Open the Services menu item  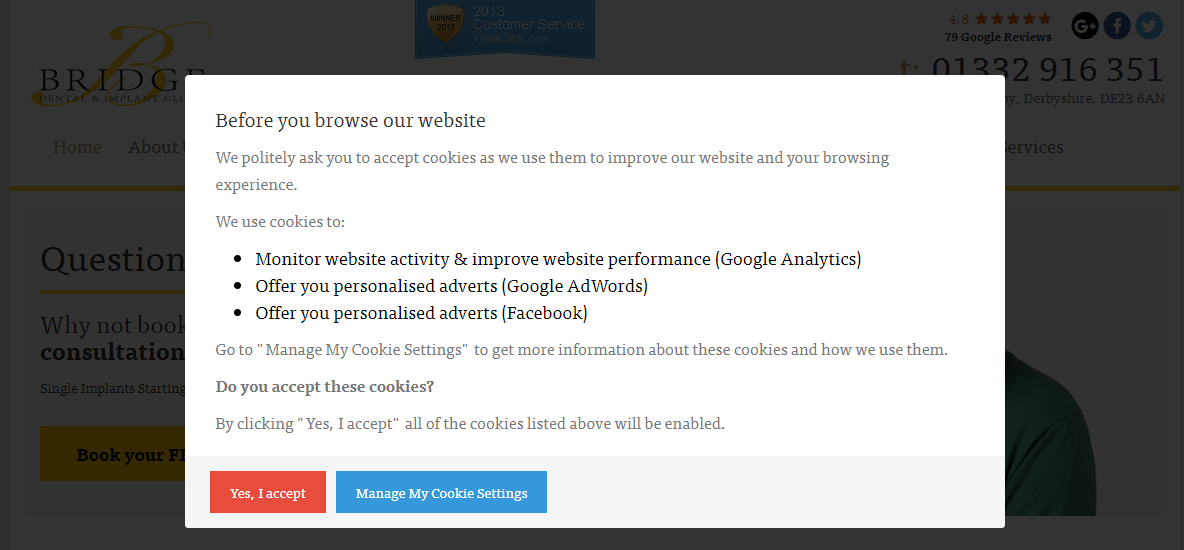[1034, 147]
